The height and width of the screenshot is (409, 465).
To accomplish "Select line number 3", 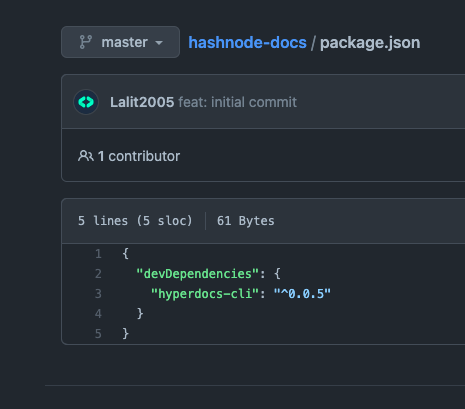I will [x=98, y=294].
